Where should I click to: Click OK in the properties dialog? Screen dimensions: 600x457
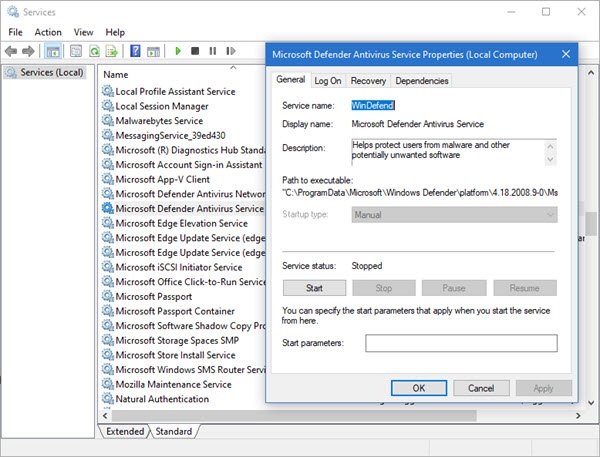tap(419, 388)
